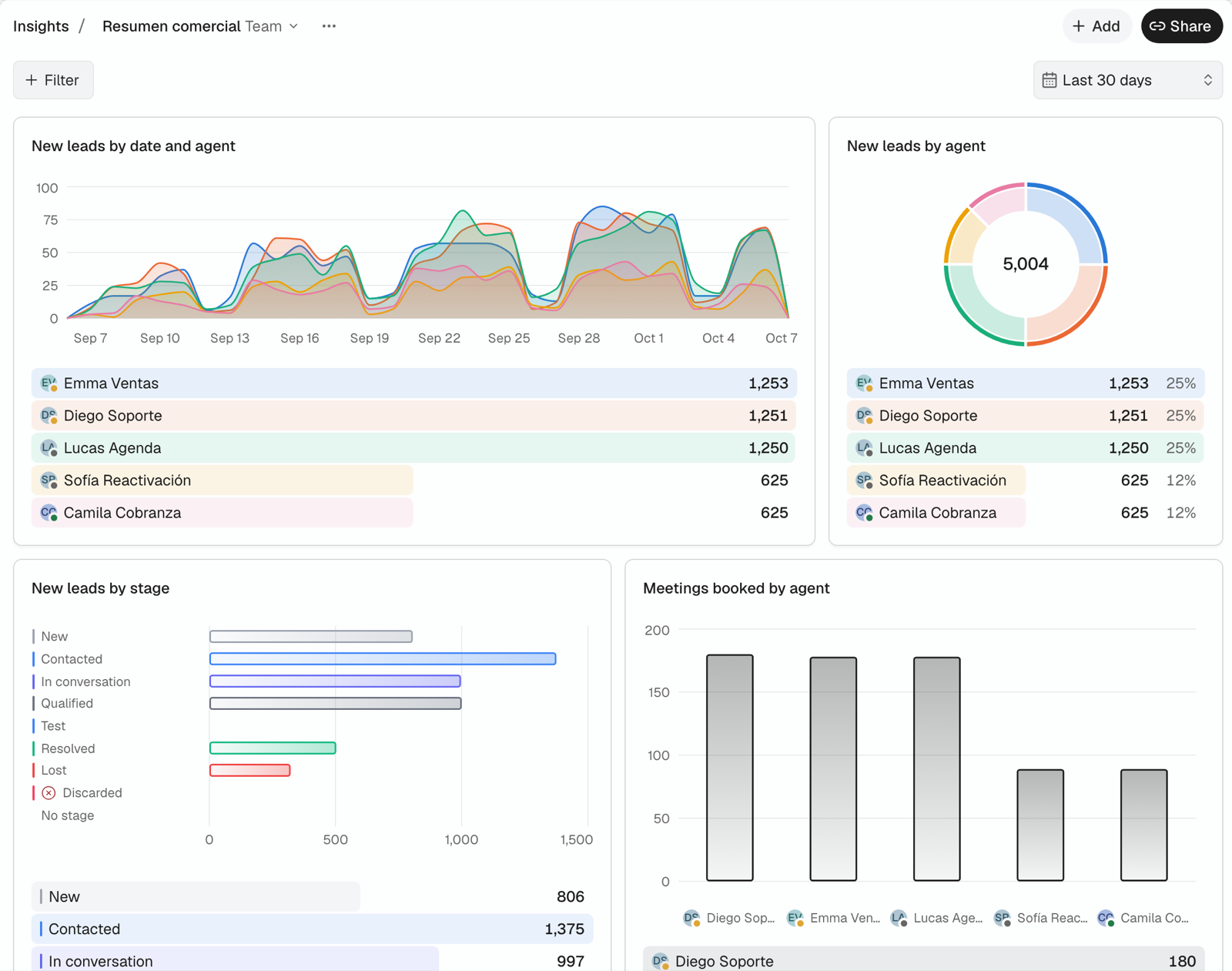This screenshot has height=971, width=1232.
Task: Open the three-dot more options menu
Action: point(329,26)
